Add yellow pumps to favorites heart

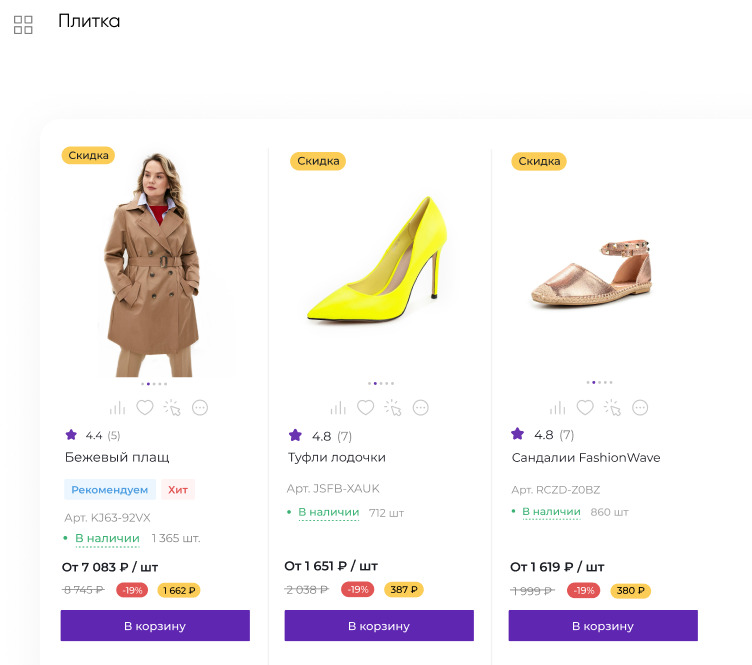[x=366, y=408]
